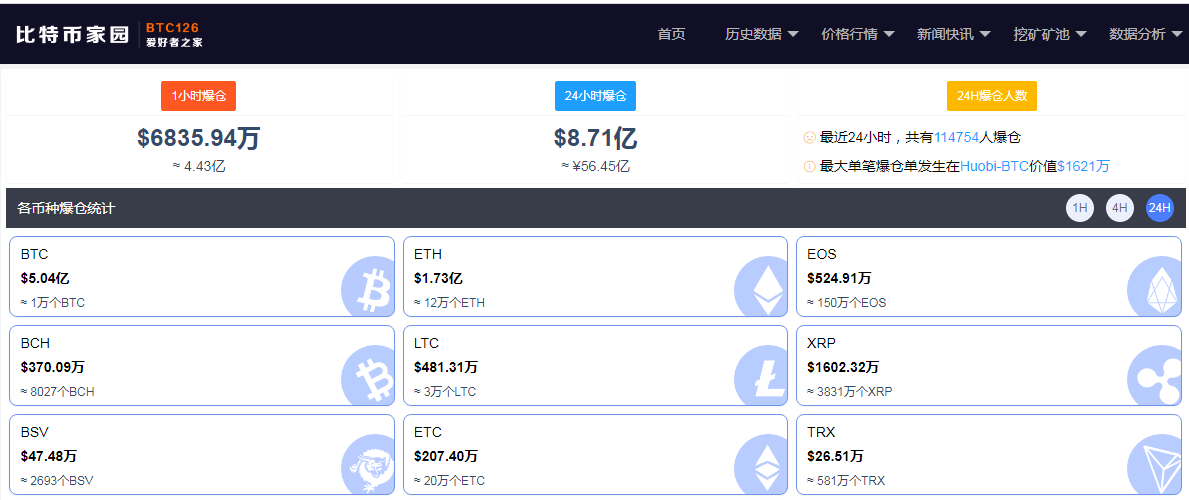1189x500 pixels.
Task: Click the ≈ 8027个BCH quantity text
Action: pos(58,392)
